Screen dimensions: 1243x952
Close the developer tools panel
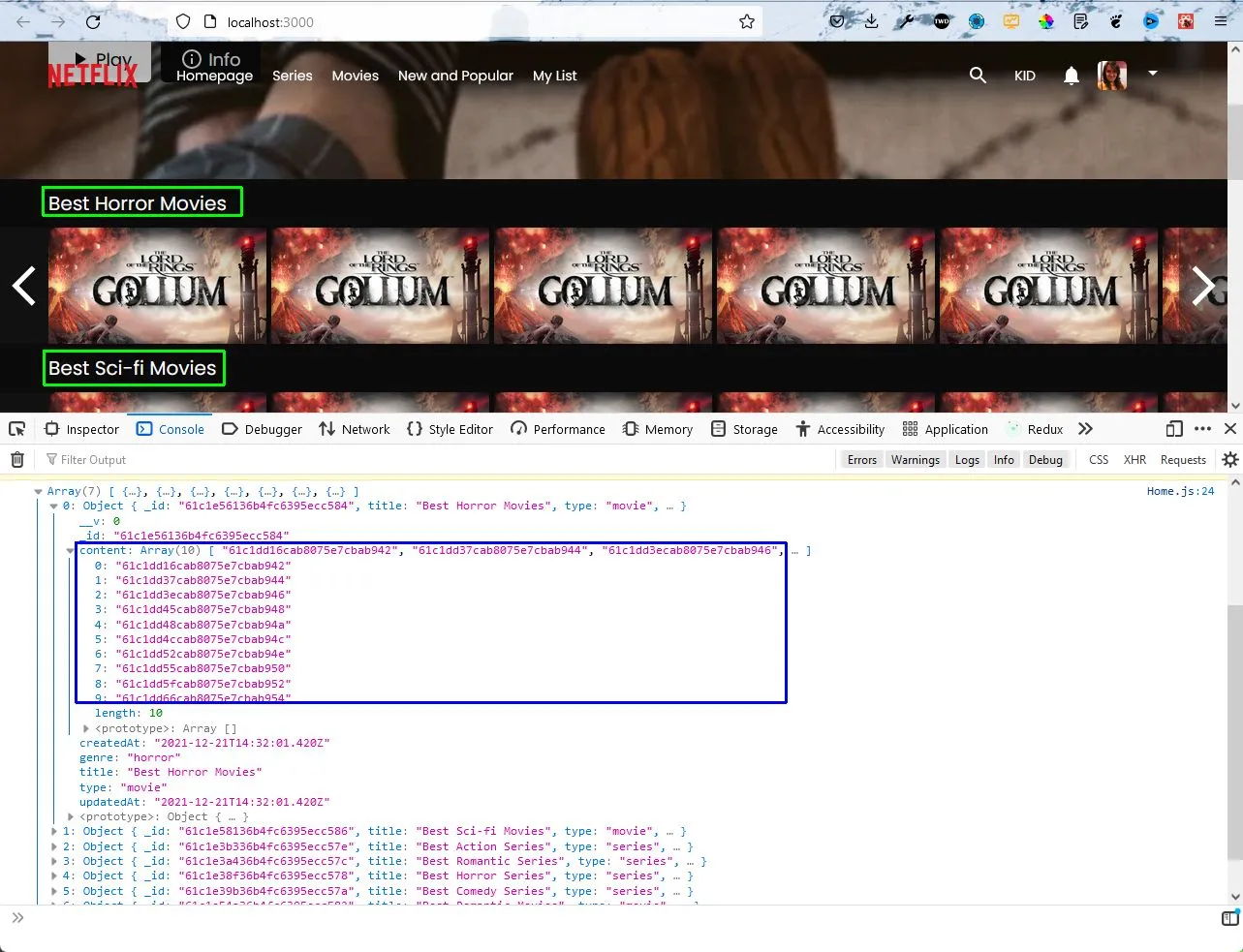click(1230, 429)
